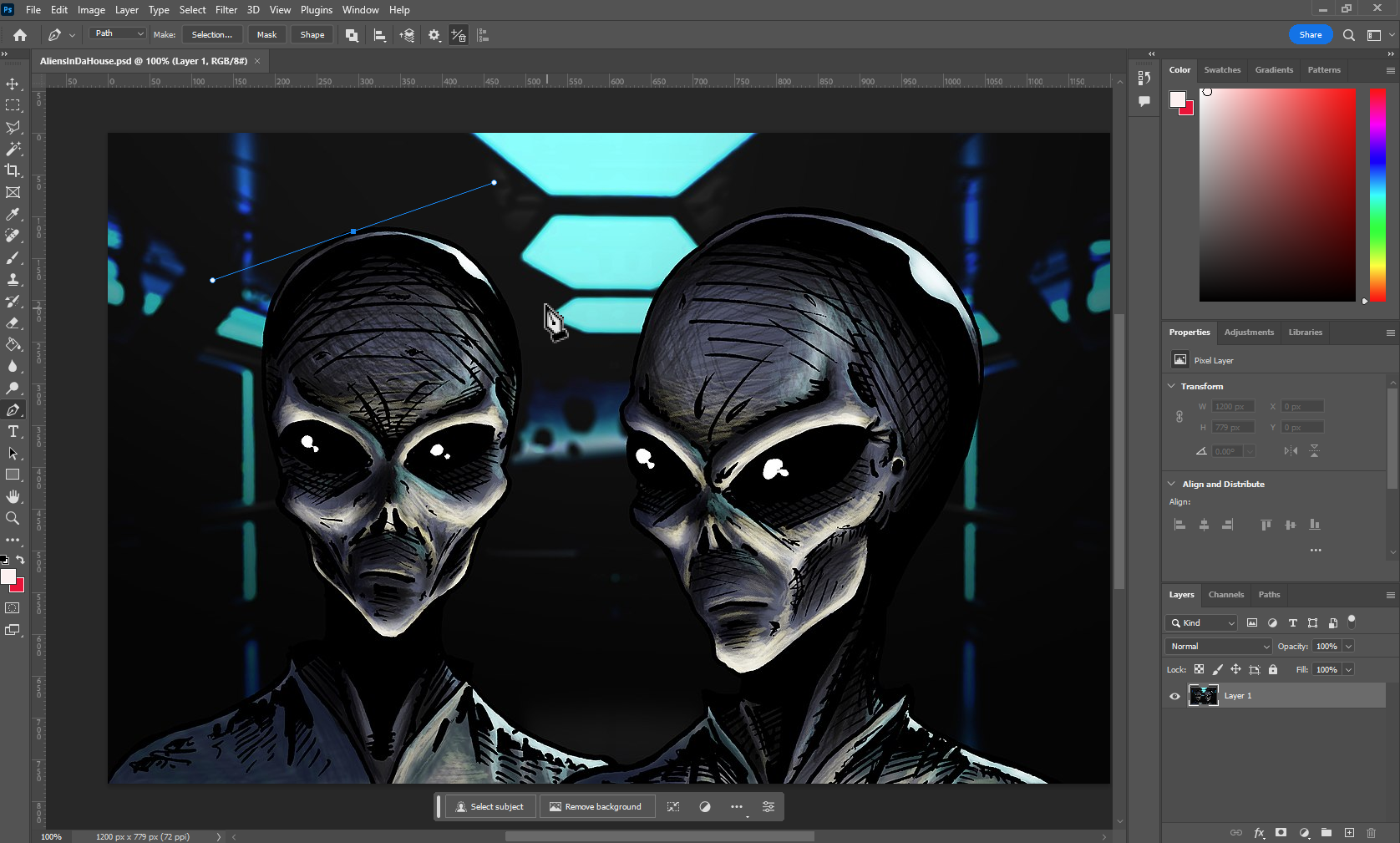
Task: Toggle prevent auto-nesting lock
Action: pos(1254,669)
